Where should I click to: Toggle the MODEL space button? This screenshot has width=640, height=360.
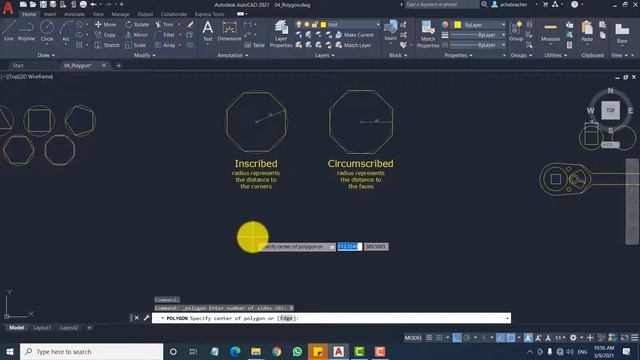pos(413,338)
